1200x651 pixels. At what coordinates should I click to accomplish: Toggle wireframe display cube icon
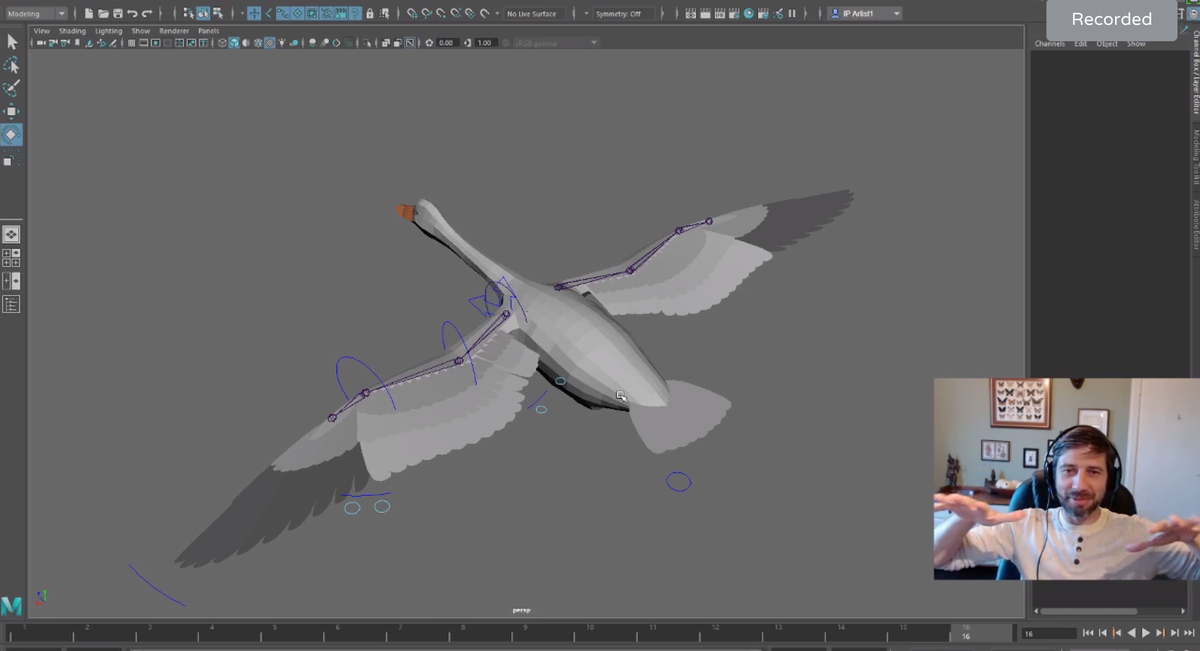point(222,43)
